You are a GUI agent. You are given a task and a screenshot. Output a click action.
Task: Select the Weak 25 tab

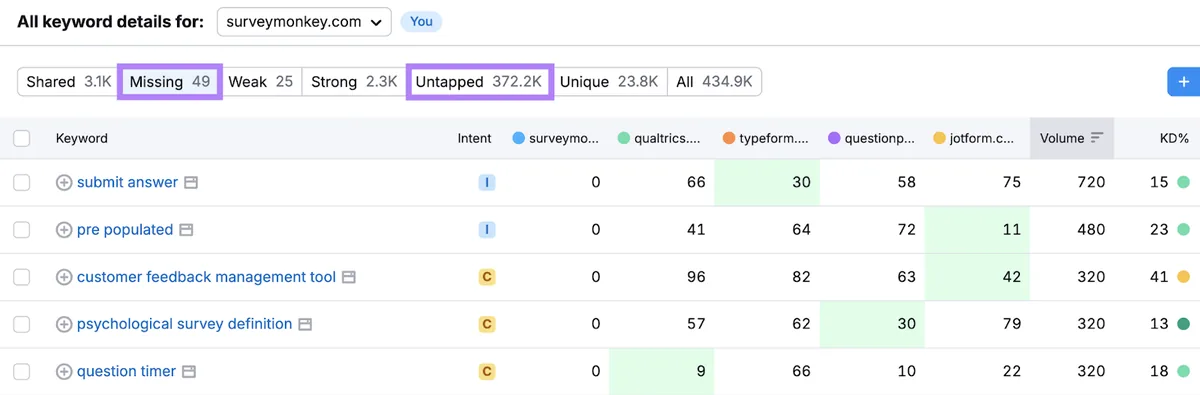[260, 82]
